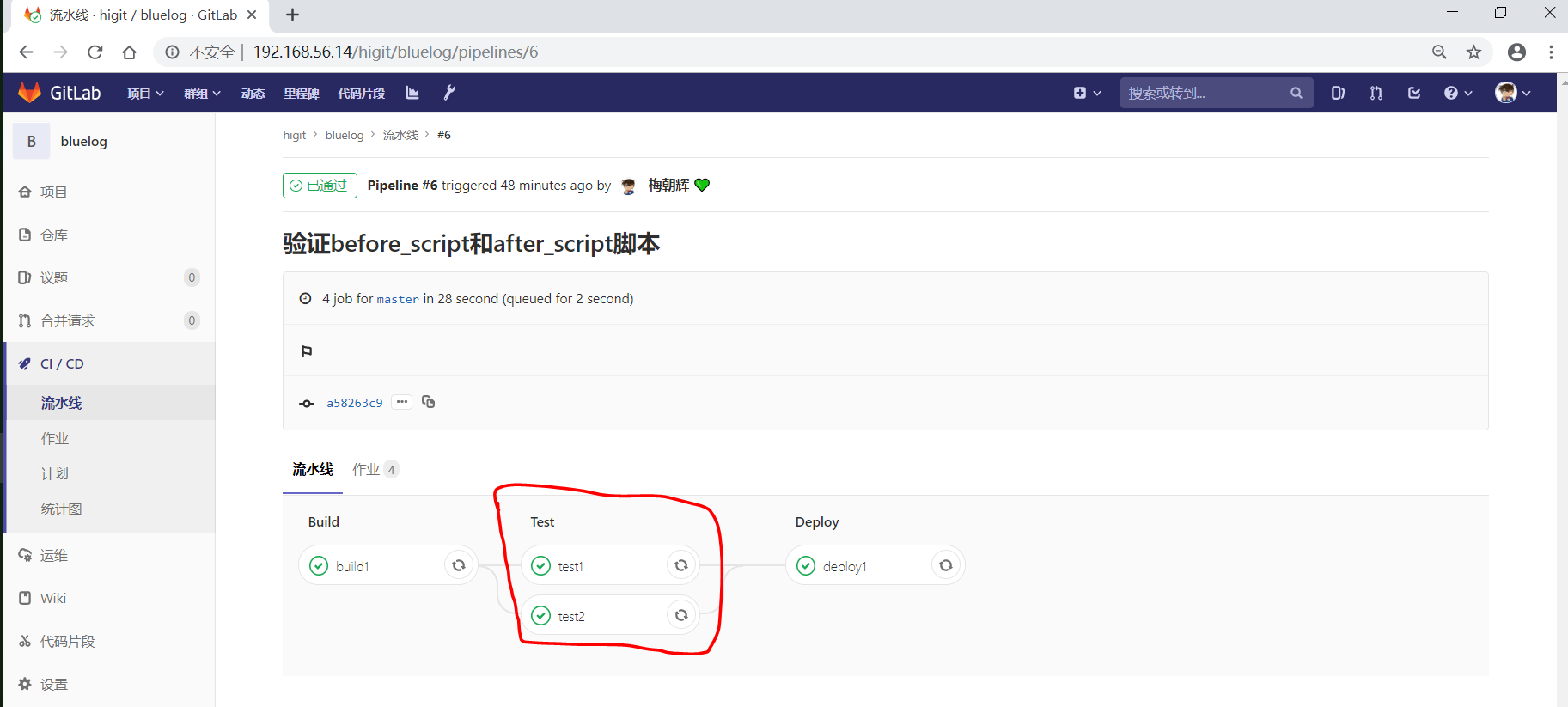Viewport: 1568px width, 707px height.
Task: Open issues icon in top navbar
Action: coord(1338,93)
